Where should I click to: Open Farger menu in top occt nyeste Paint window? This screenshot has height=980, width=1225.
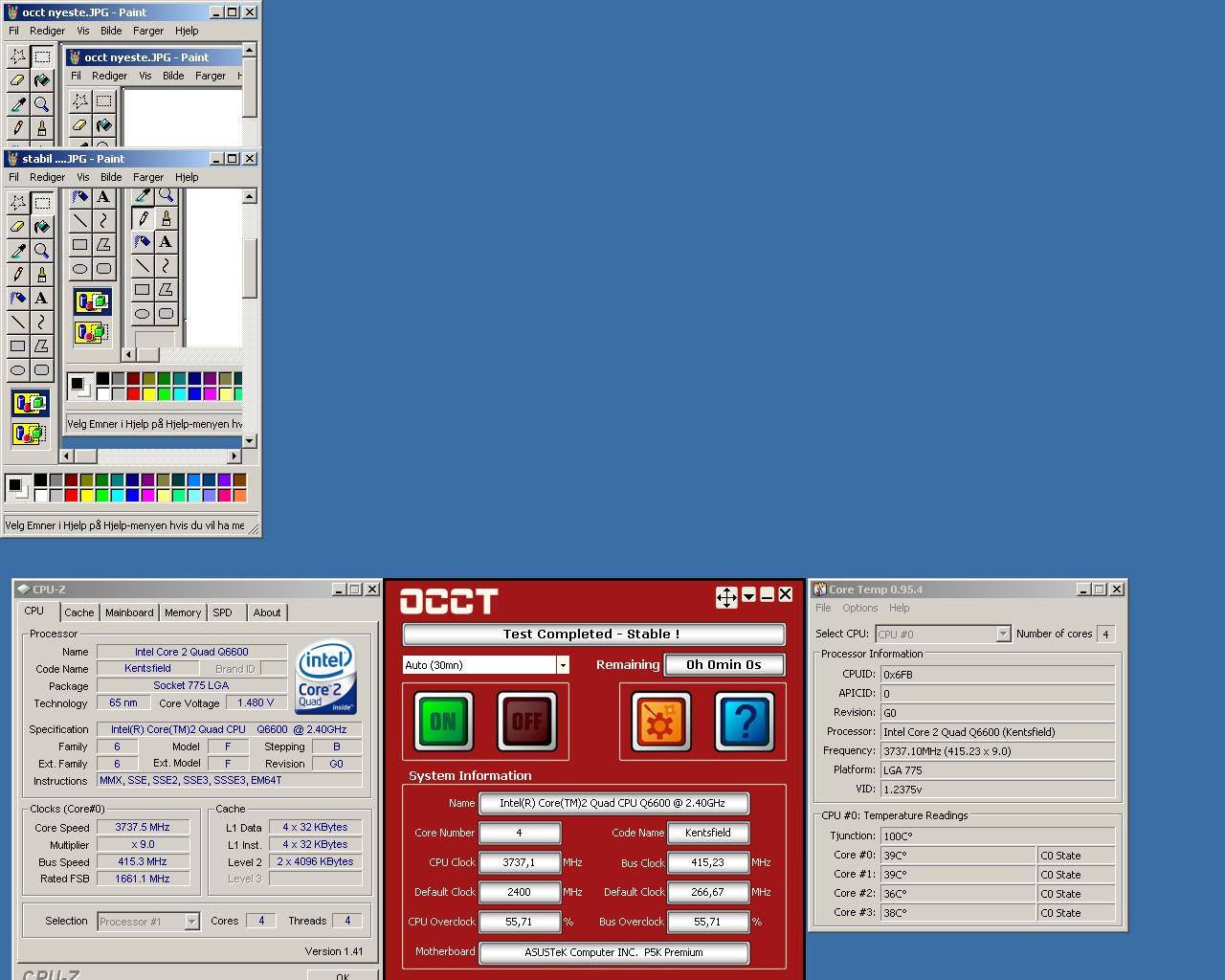pos(148,31)
